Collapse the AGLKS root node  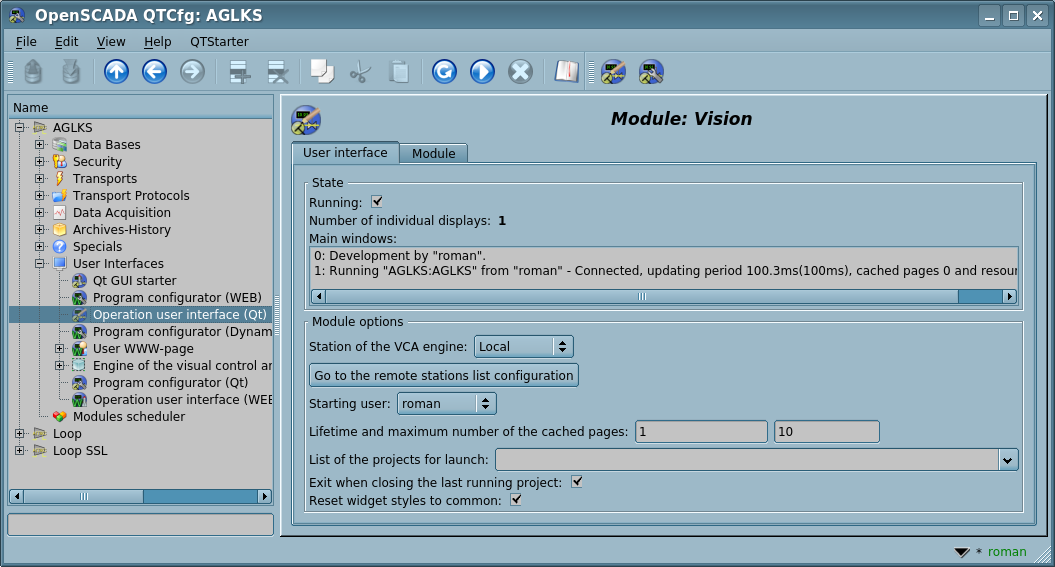[20, 127]
